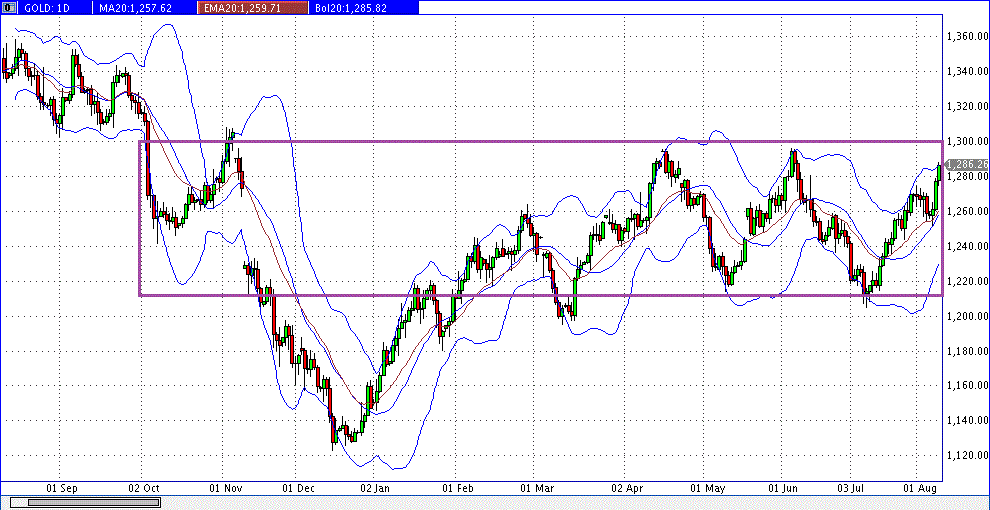The width and height of the screenshot is (990, 510).
Task: Click the 01 Feb date label
Action: [457, 488]
